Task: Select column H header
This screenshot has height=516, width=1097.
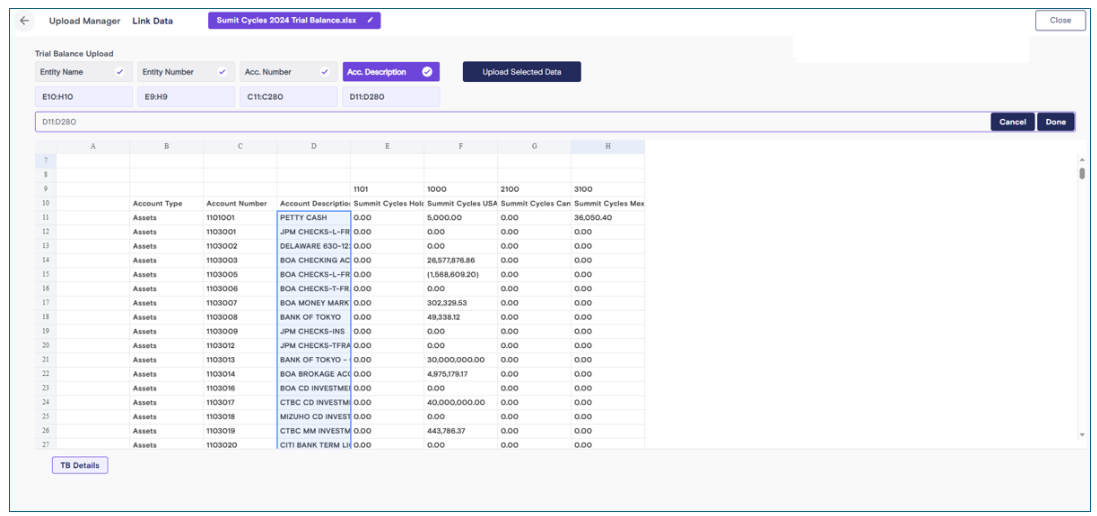Action: [607, 146]
